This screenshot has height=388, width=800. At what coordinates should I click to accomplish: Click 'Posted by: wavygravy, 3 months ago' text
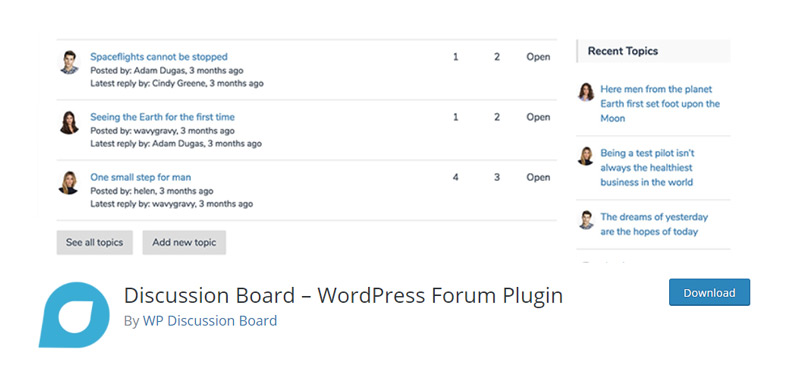click(162, 131)
